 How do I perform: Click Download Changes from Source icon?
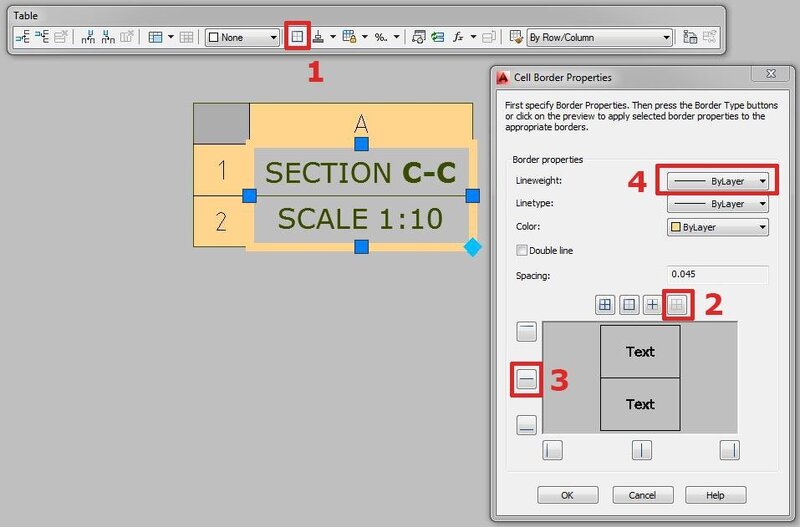click(710, 37)
